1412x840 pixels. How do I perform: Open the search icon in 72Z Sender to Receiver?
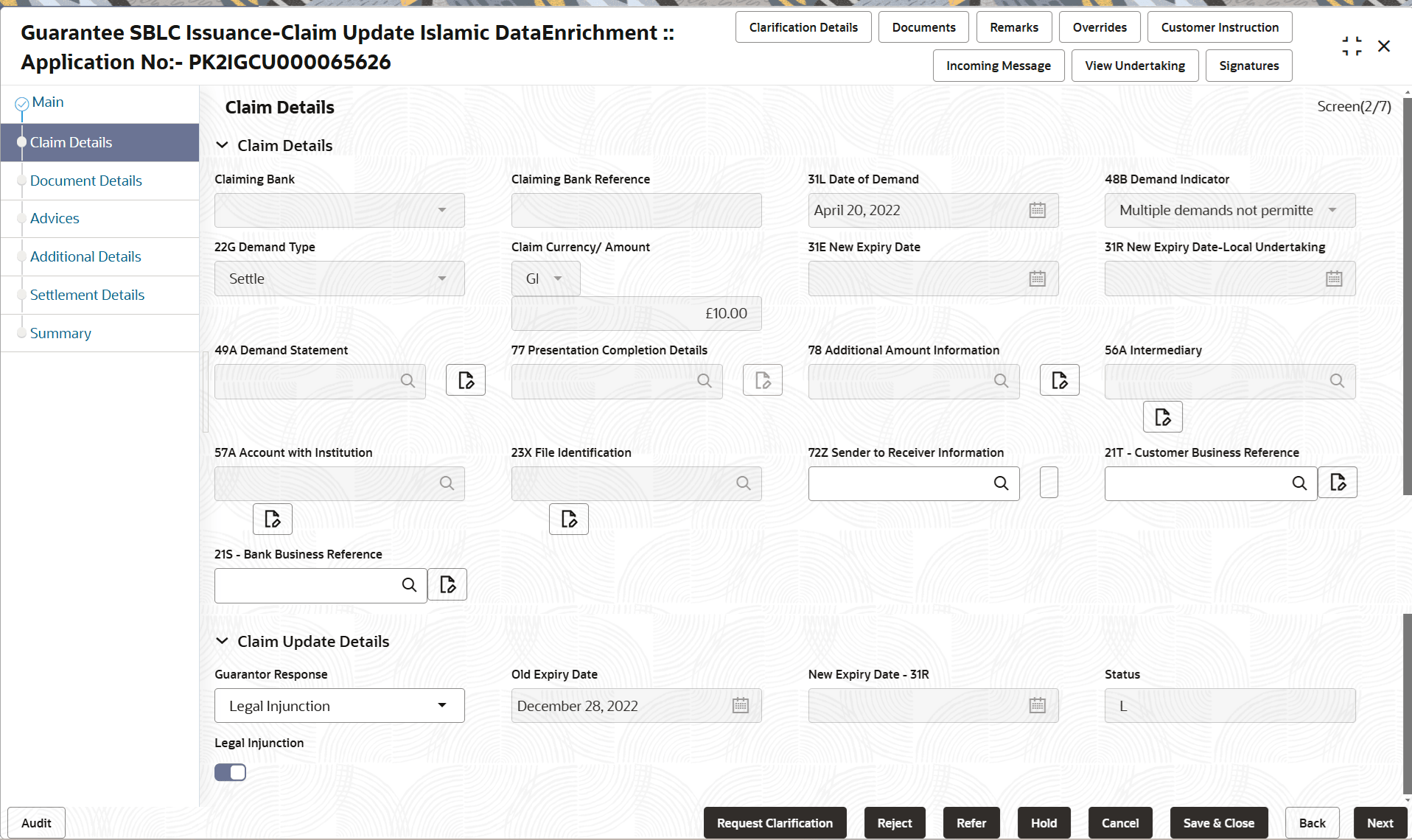click(x=1001, y=483)
